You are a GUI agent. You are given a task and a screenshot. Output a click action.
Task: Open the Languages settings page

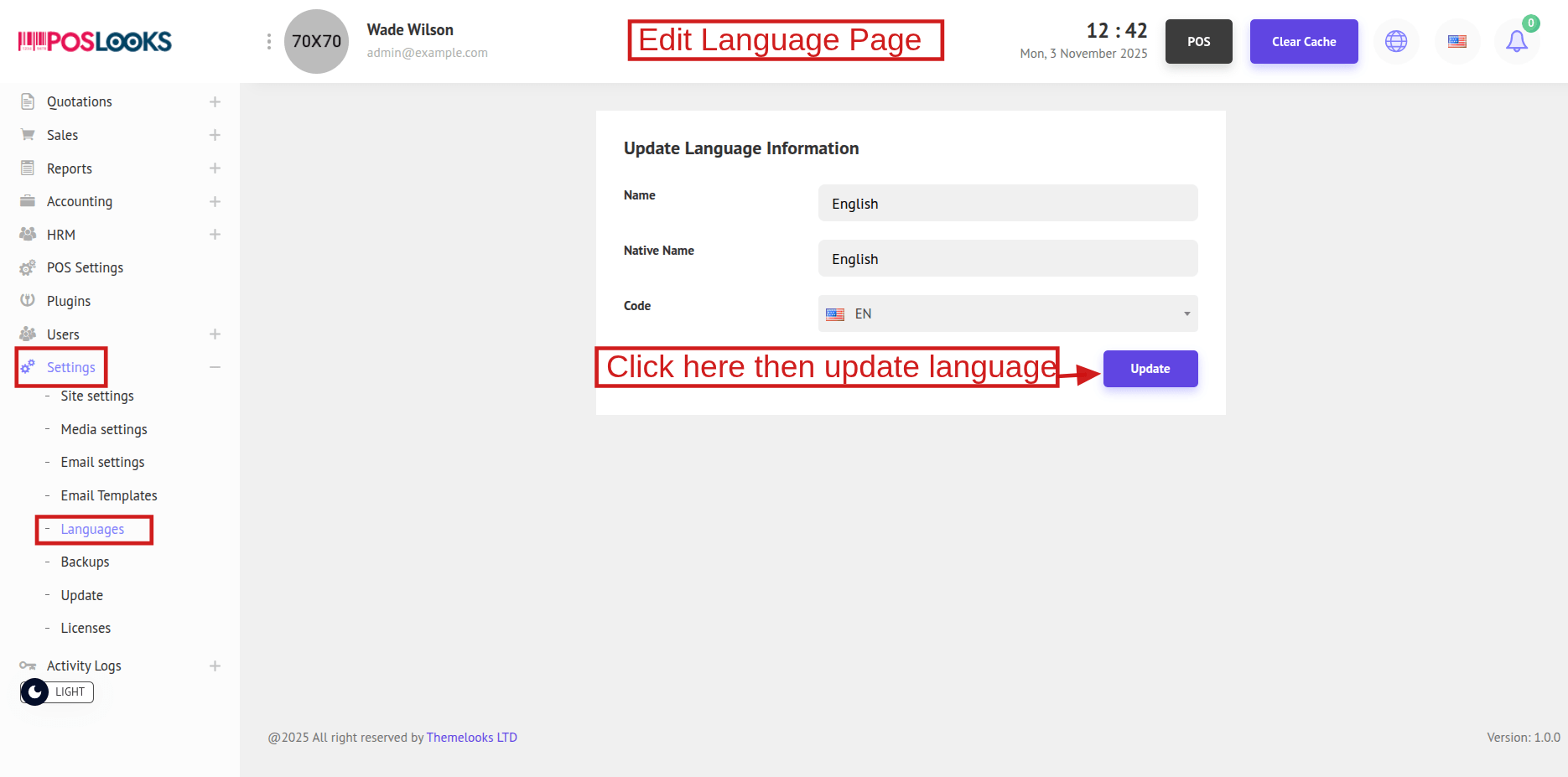pos(92,529)
